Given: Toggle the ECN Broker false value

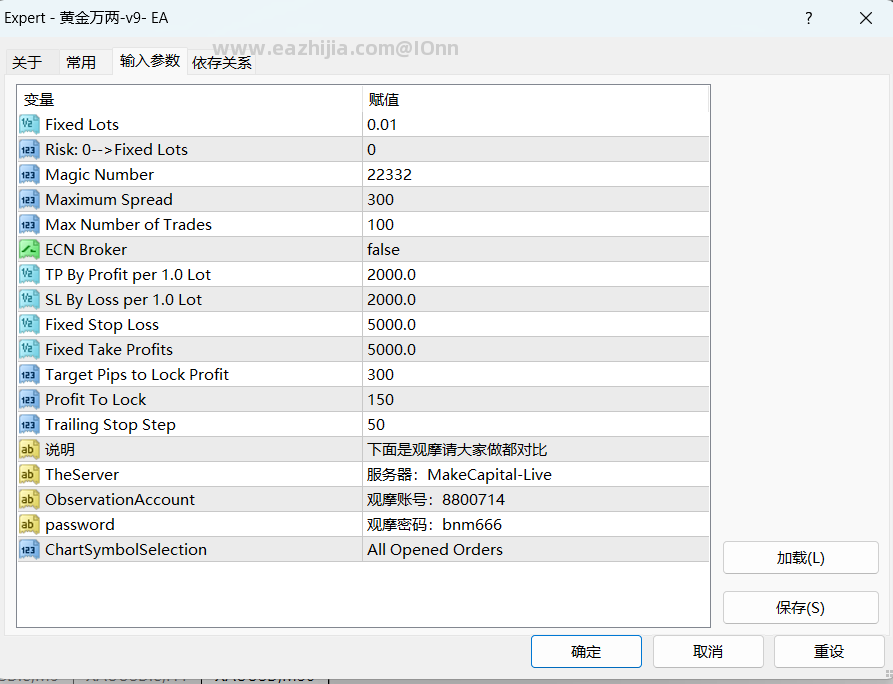Looking at the screenshot, I should [x=535, y=249].
